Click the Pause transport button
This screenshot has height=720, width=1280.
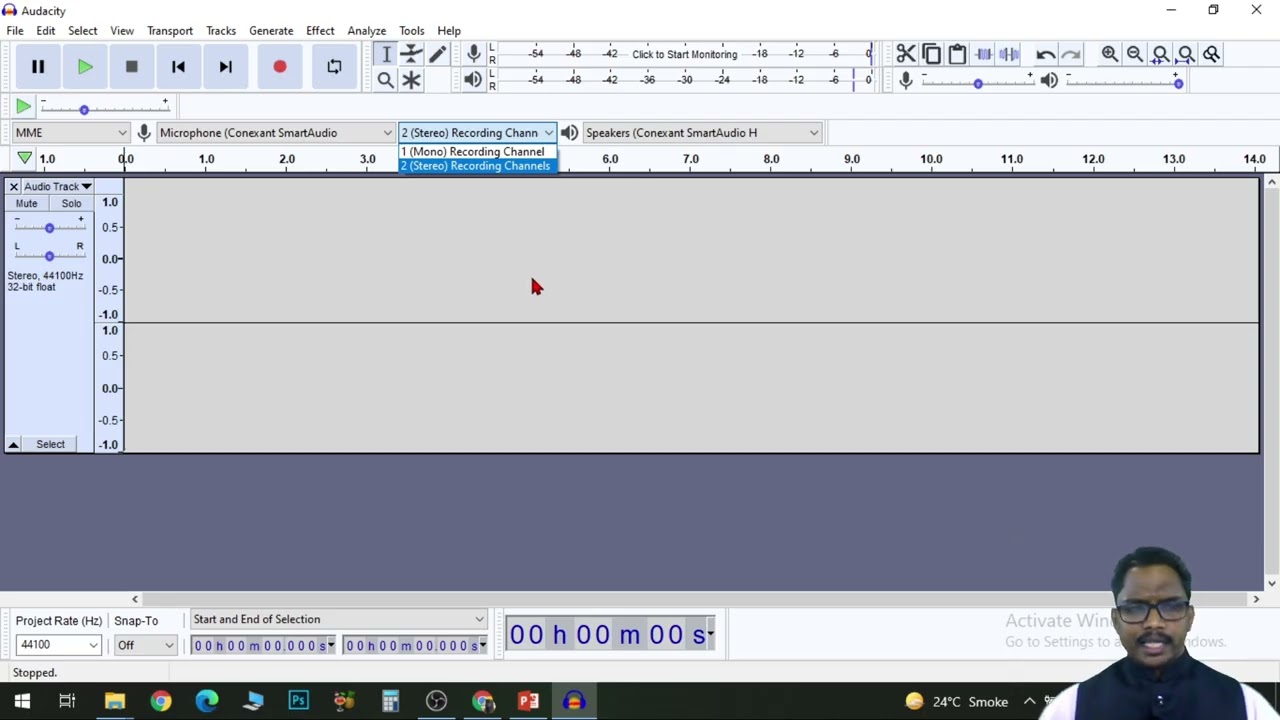click(38, 67)
